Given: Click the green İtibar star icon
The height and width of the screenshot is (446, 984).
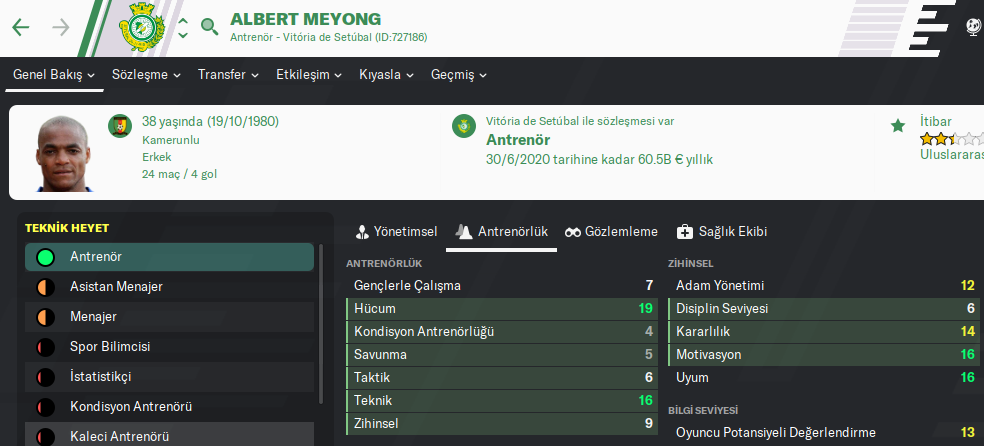Looking at the screenshot, I should click(898, 126).
